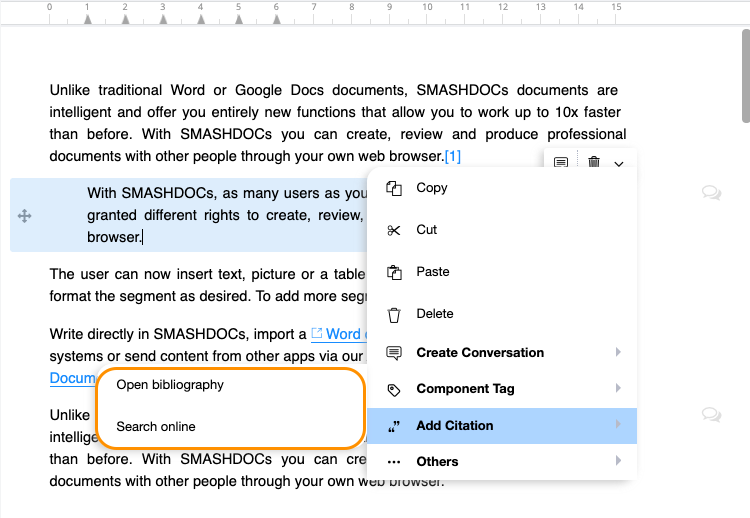Click paragraph starting 'Unlike traditional Word' at top
The width and height of the screenshot is (750, 518).
coord(338,123)
